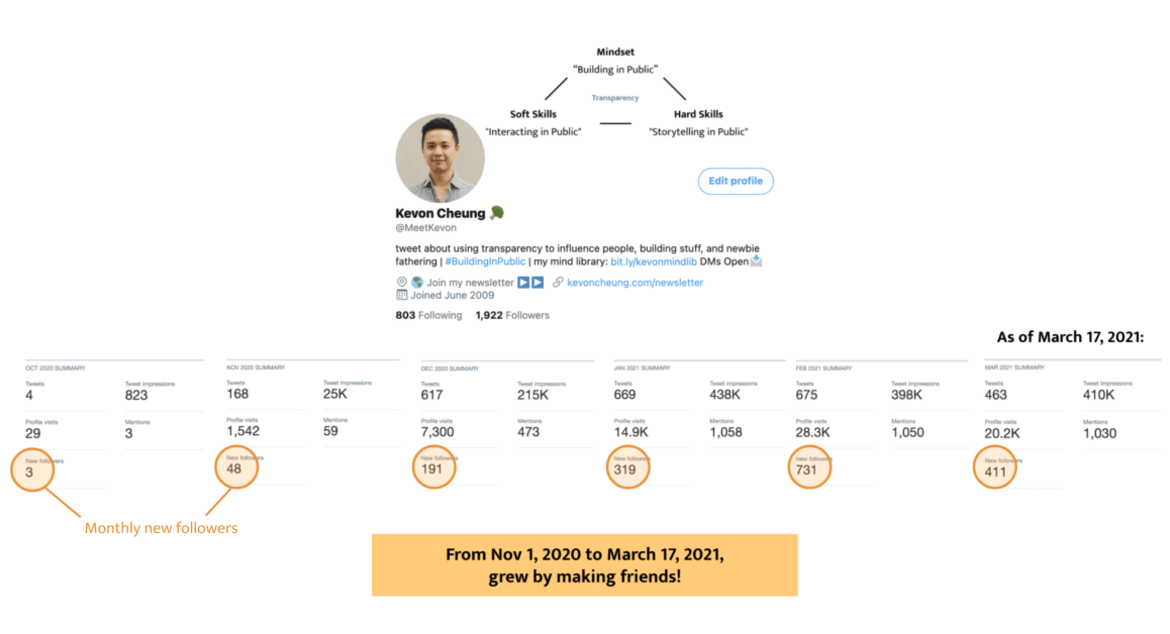
Task: Click the Edit profile button
Action: click(x=735, y=181)
